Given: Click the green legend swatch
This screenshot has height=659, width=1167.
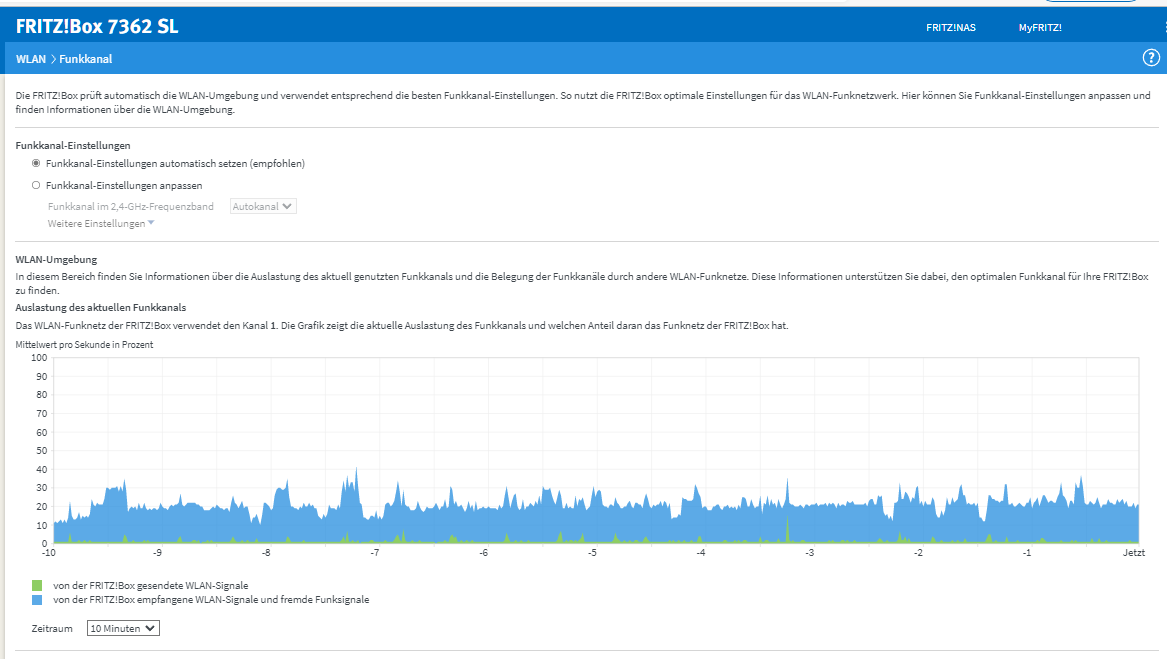Looking at the screenshot, I should coord(37,585).
